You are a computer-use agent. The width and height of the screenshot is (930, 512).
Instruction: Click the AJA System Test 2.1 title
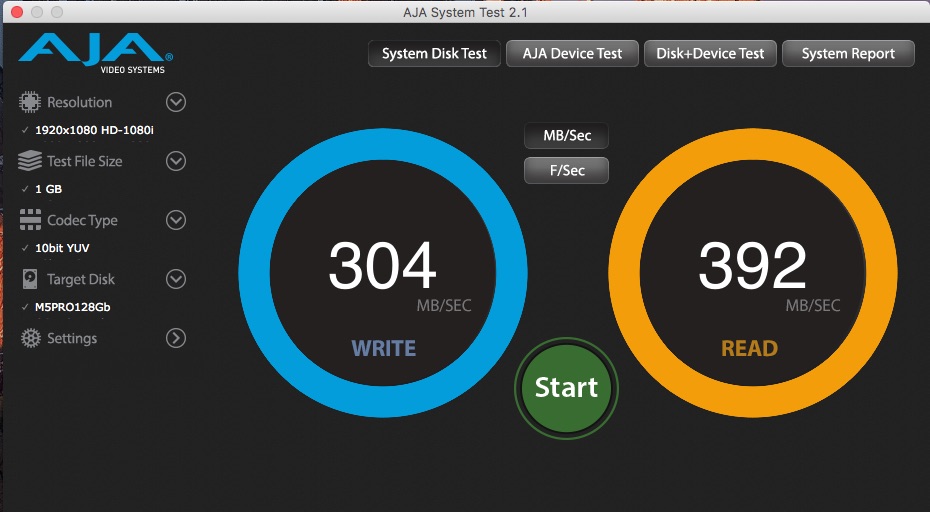click(x=465, y=12)
